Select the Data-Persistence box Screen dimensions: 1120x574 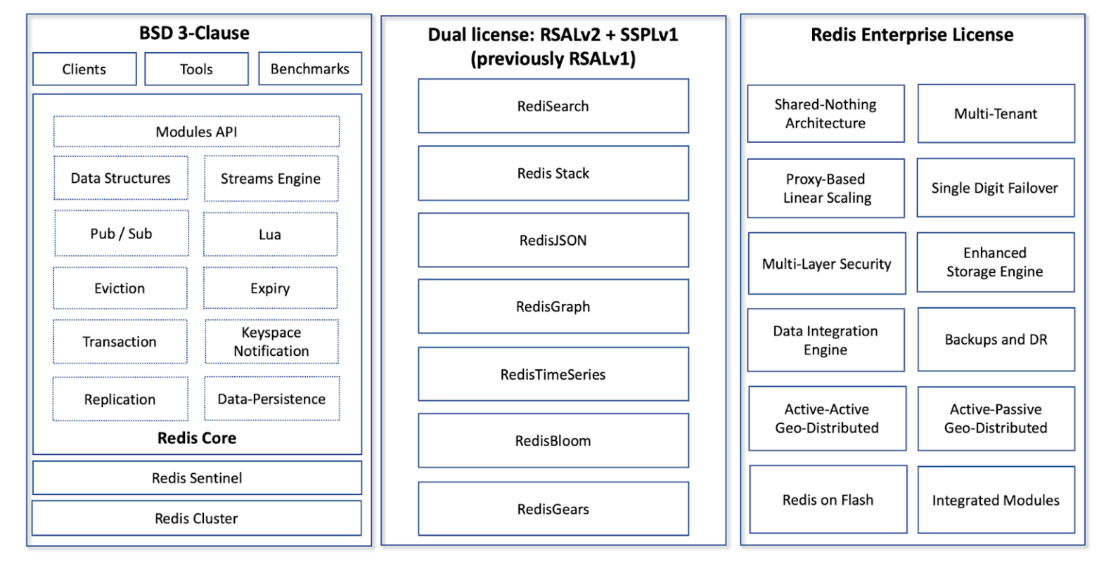(x=271, y=399)
